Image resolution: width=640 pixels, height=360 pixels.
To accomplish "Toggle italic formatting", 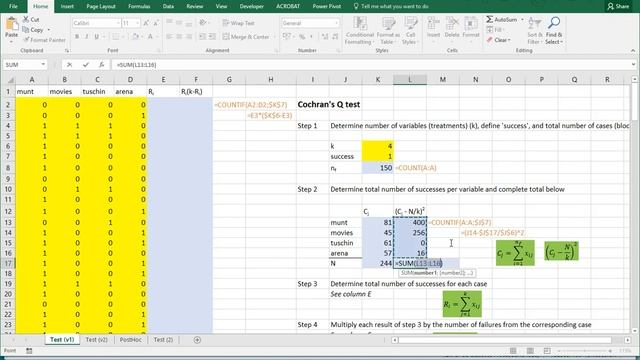I will click(87, 37).
